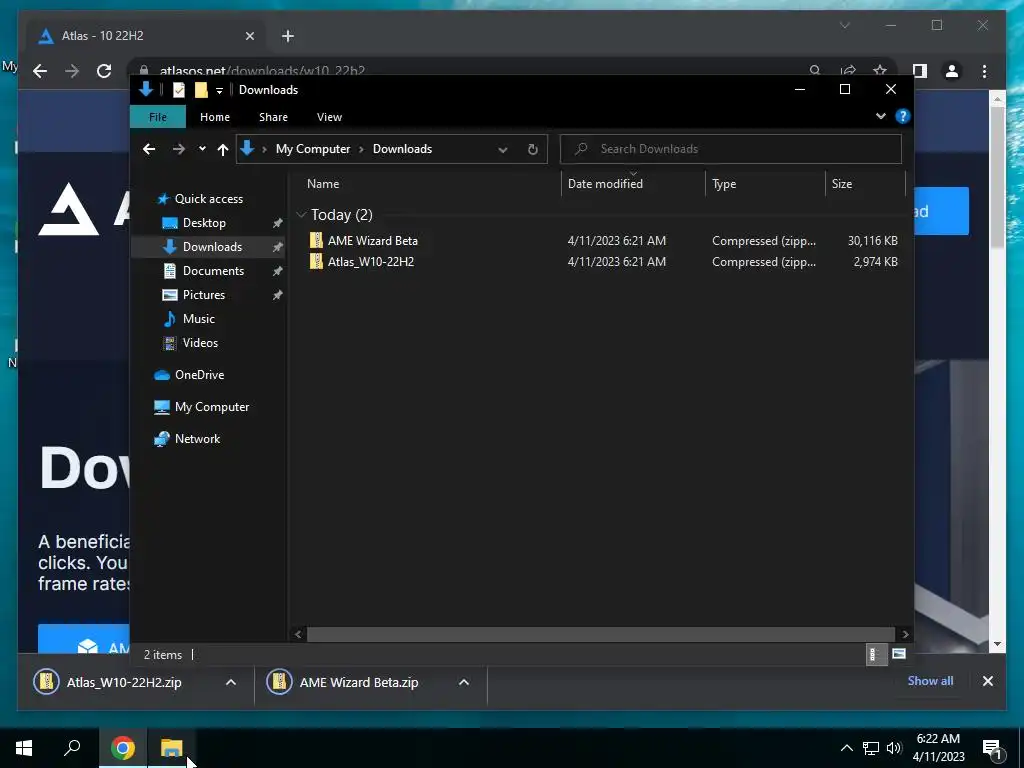1024x768 pixels.
Task: Switch to large icons view layout
Action: [x=899, y=654]
